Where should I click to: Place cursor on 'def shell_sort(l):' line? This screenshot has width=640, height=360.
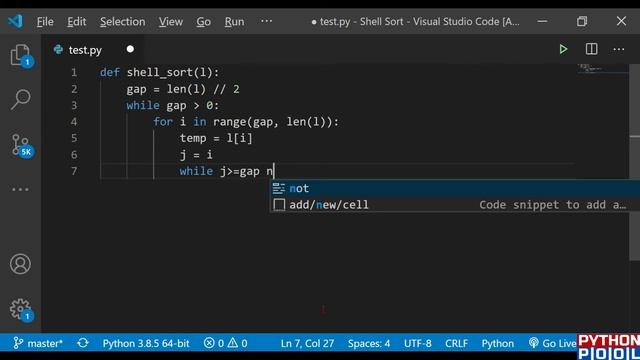(160, 73)
